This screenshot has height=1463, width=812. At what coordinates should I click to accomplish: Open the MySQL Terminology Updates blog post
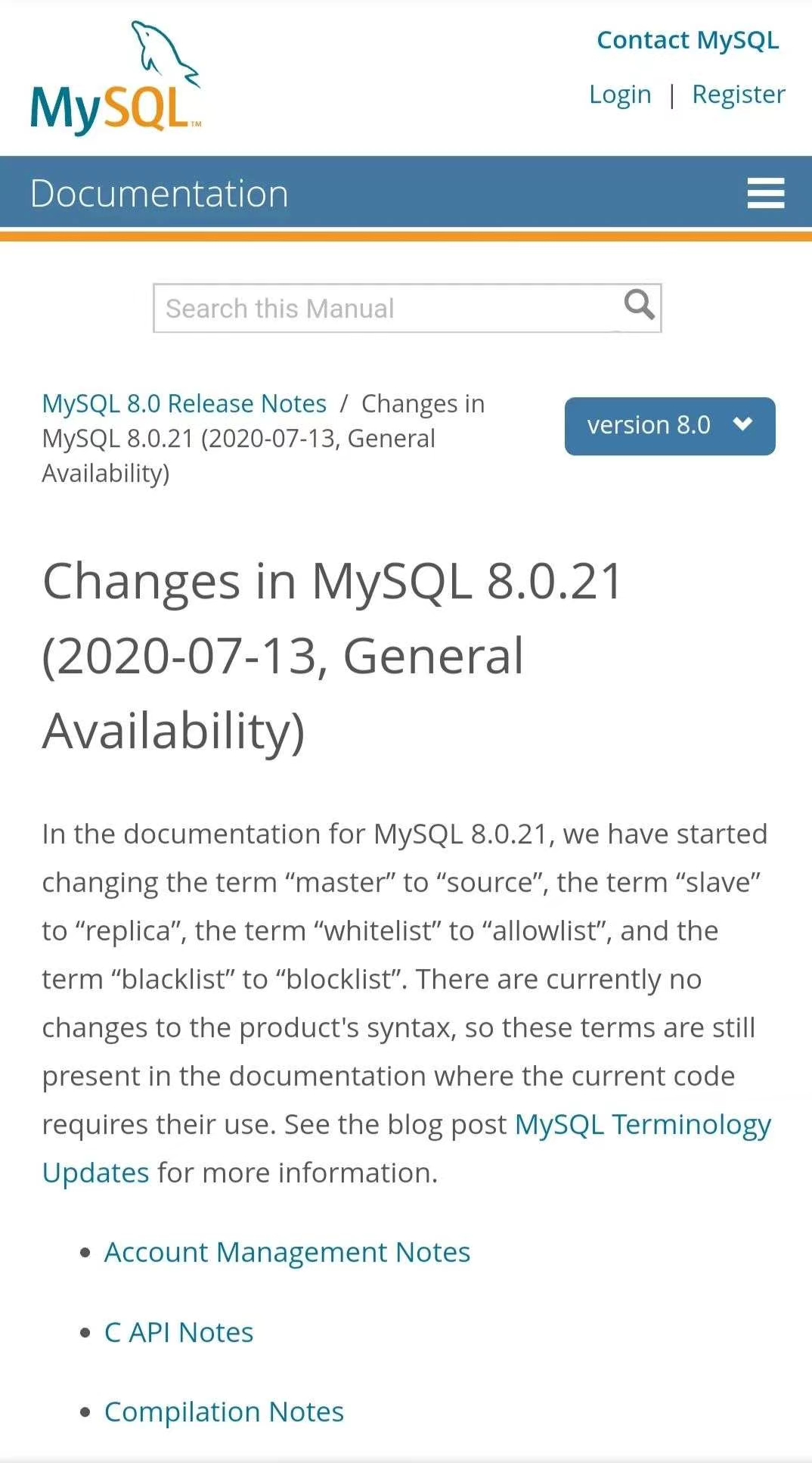click(x=641, y=1124)
